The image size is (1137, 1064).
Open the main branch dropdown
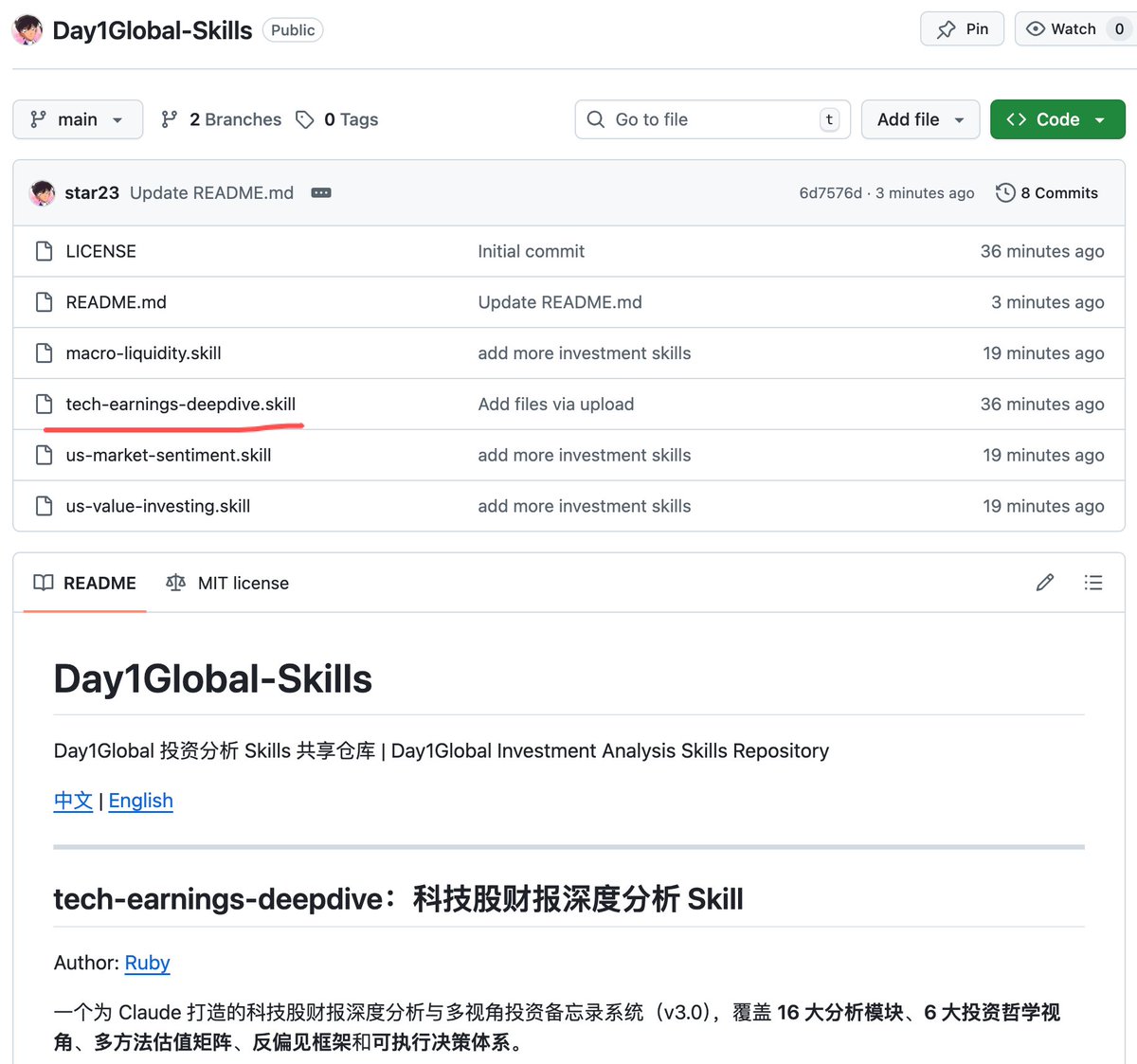(x=78, y=119)
